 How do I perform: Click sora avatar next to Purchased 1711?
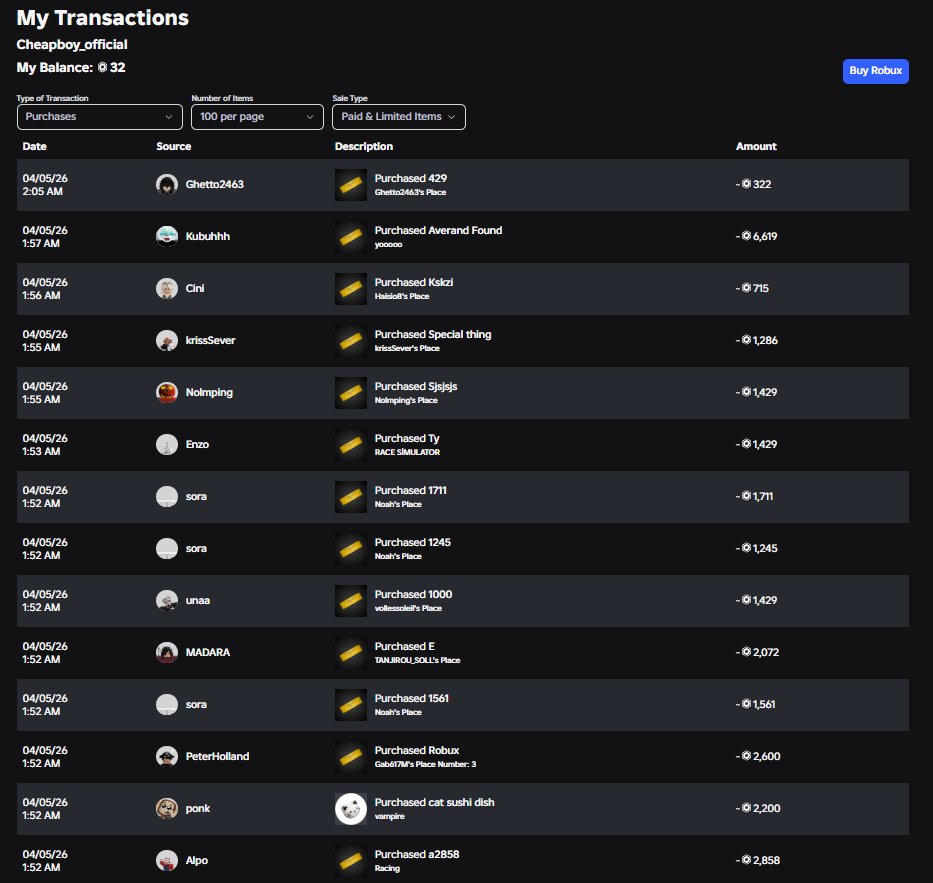click(167, 496)
